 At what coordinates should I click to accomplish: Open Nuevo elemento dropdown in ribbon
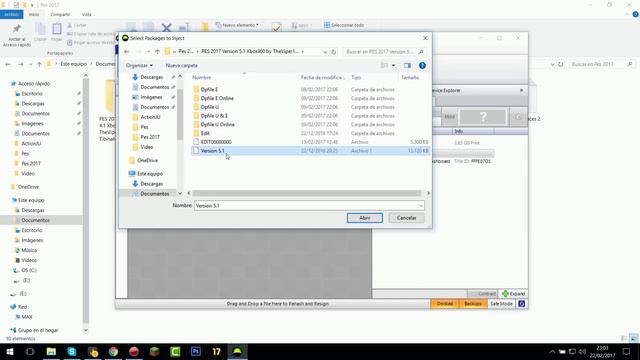(237, 25)
